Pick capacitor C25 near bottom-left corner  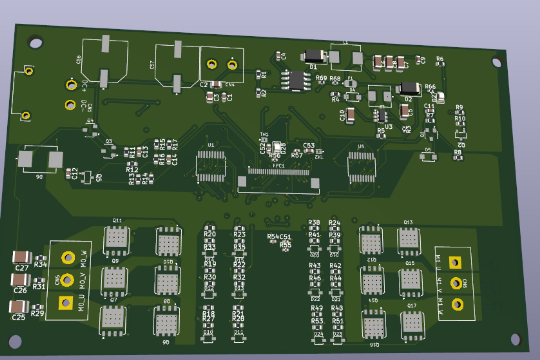pyautogui.click(x=19, y=307)
